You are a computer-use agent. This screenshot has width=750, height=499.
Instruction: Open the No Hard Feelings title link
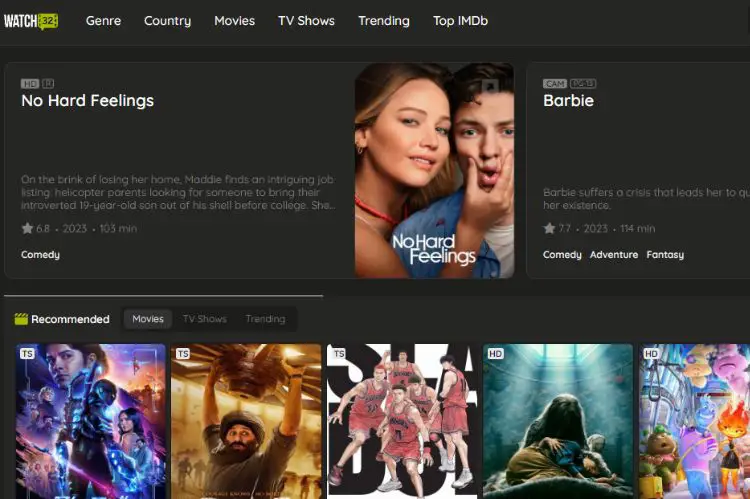(88, 100)
